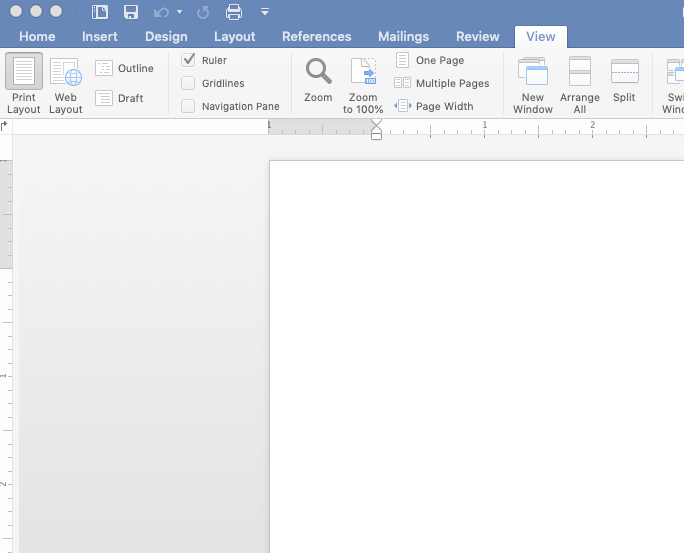The width and height of the screenshot is (684, 553).
Task: Select the Draft view
Action: click(x=120, y=98)
